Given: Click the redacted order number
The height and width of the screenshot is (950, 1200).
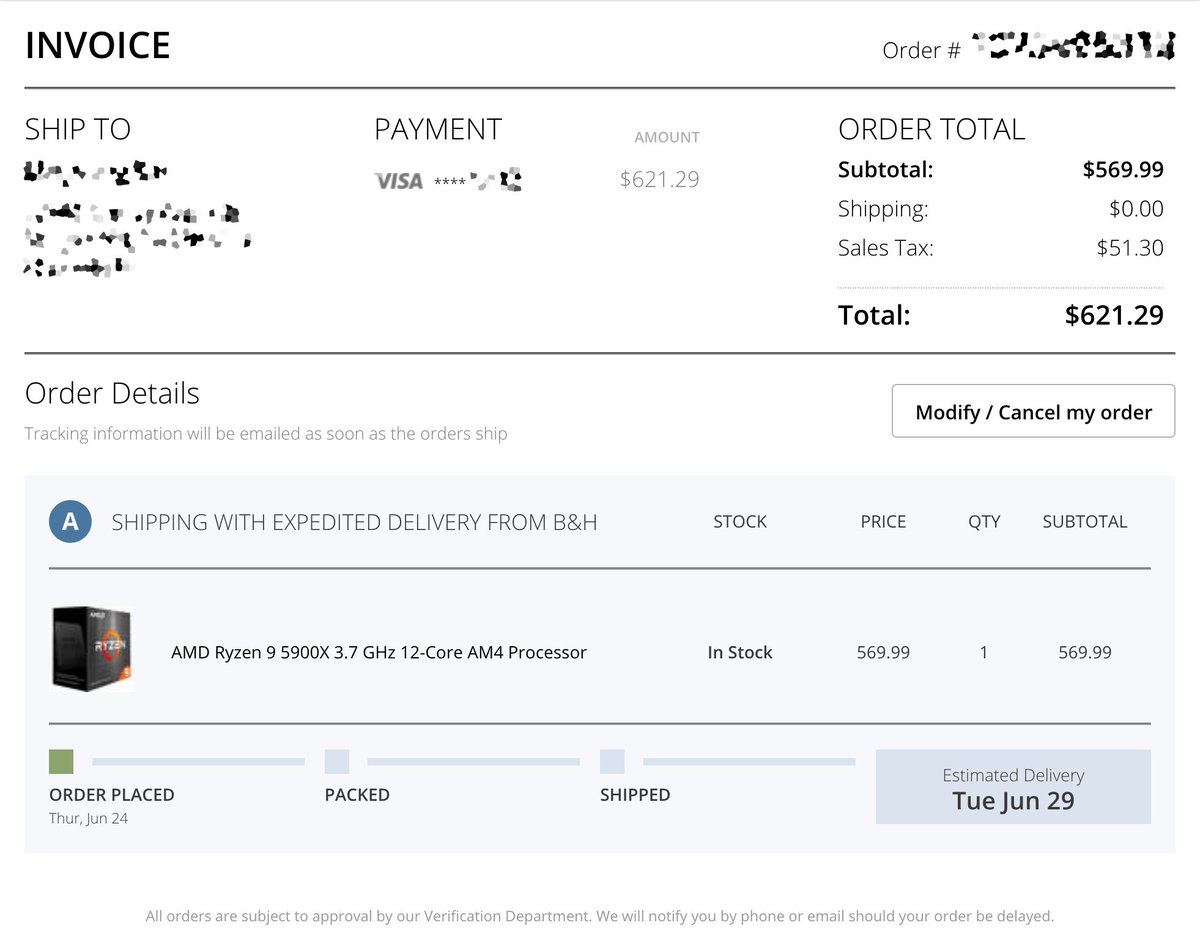Looking at the screenshot, I should 1073,46.
